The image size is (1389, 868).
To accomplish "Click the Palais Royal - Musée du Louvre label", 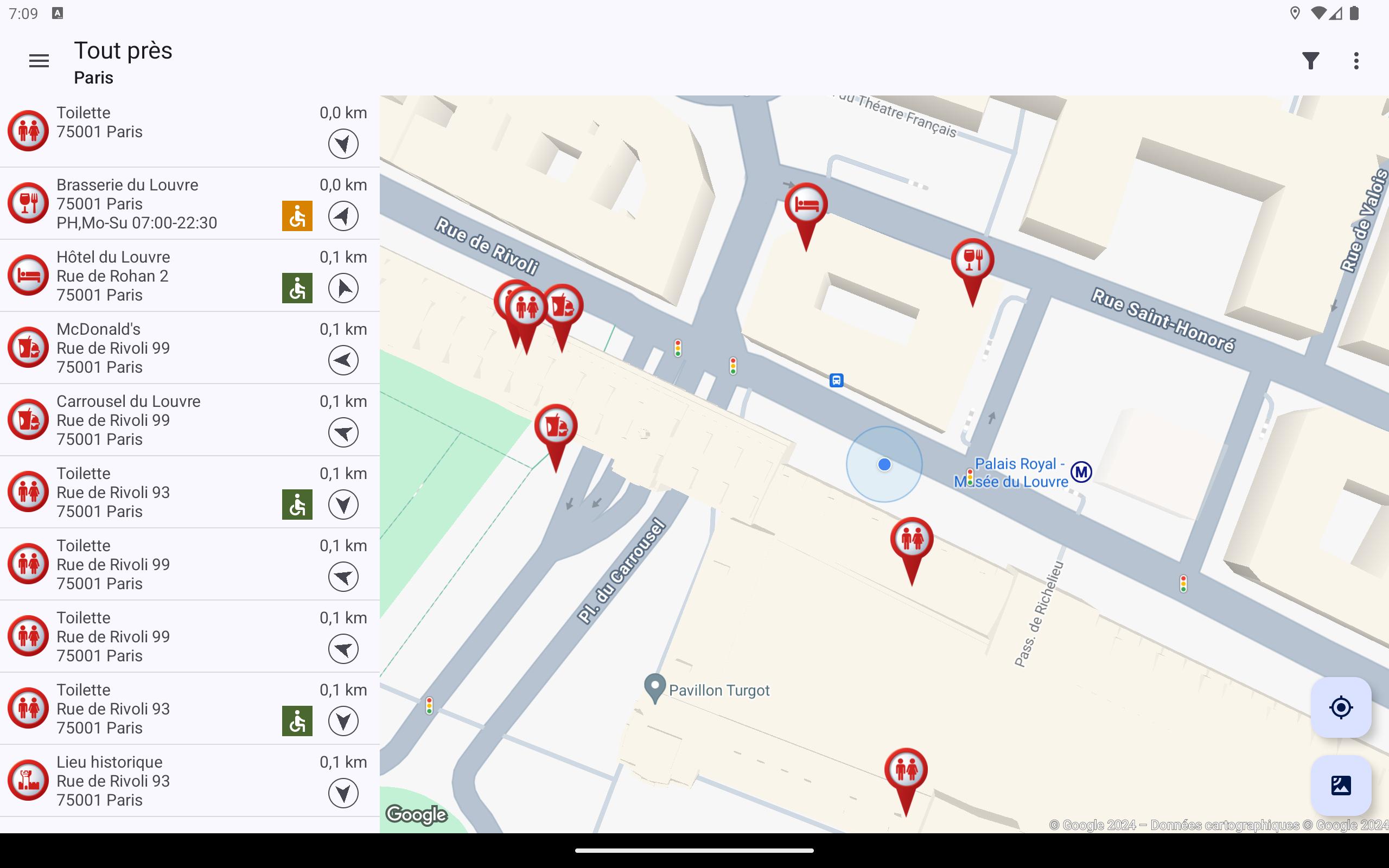I will 1011,473.
